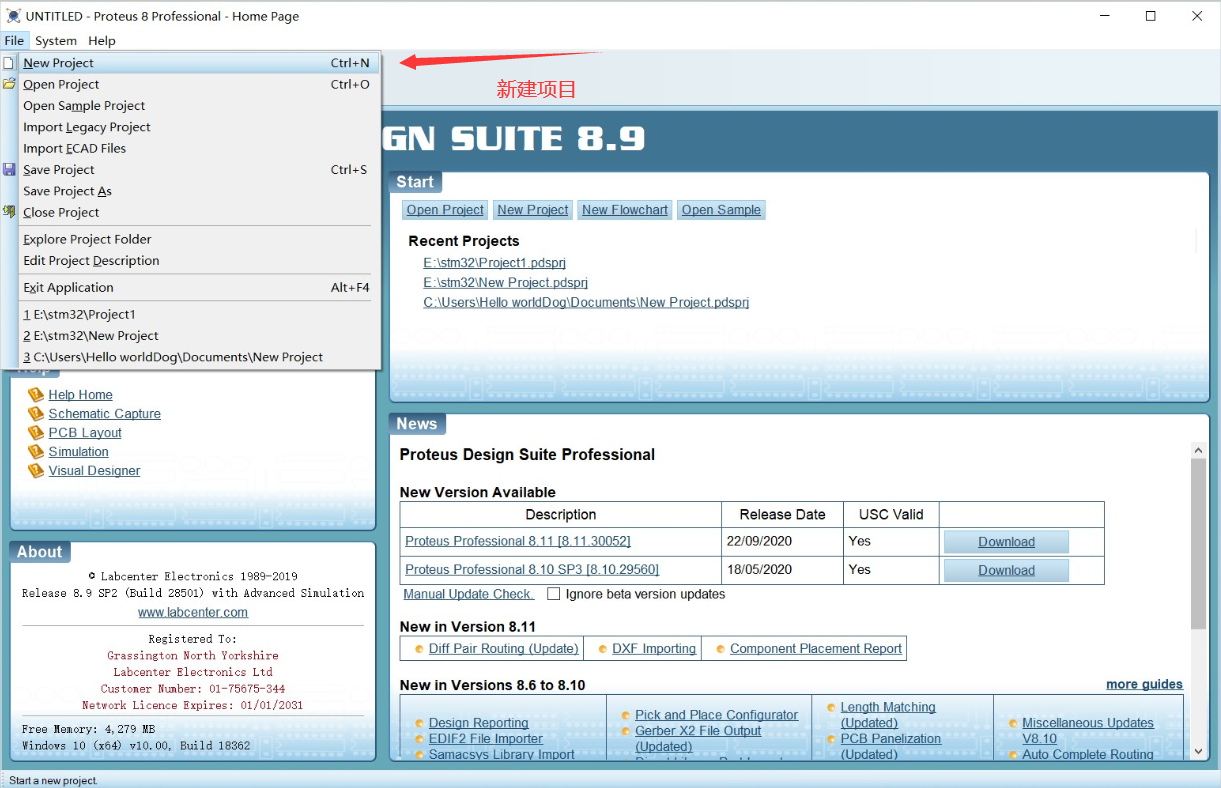Click the Proteus app icon in title bar
1221x788 pixels.
click(x=13, y=16)
